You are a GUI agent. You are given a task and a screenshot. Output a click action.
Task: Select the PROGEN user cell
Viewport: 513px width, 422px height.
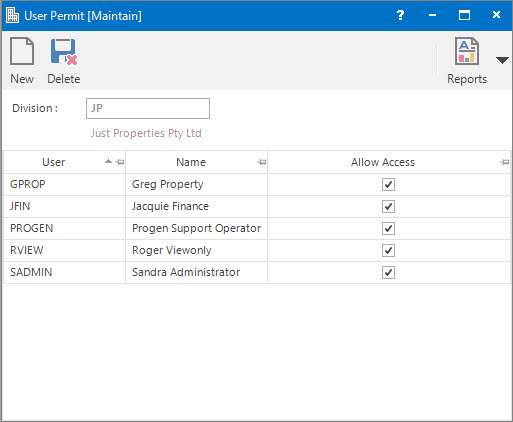[65, 228]
